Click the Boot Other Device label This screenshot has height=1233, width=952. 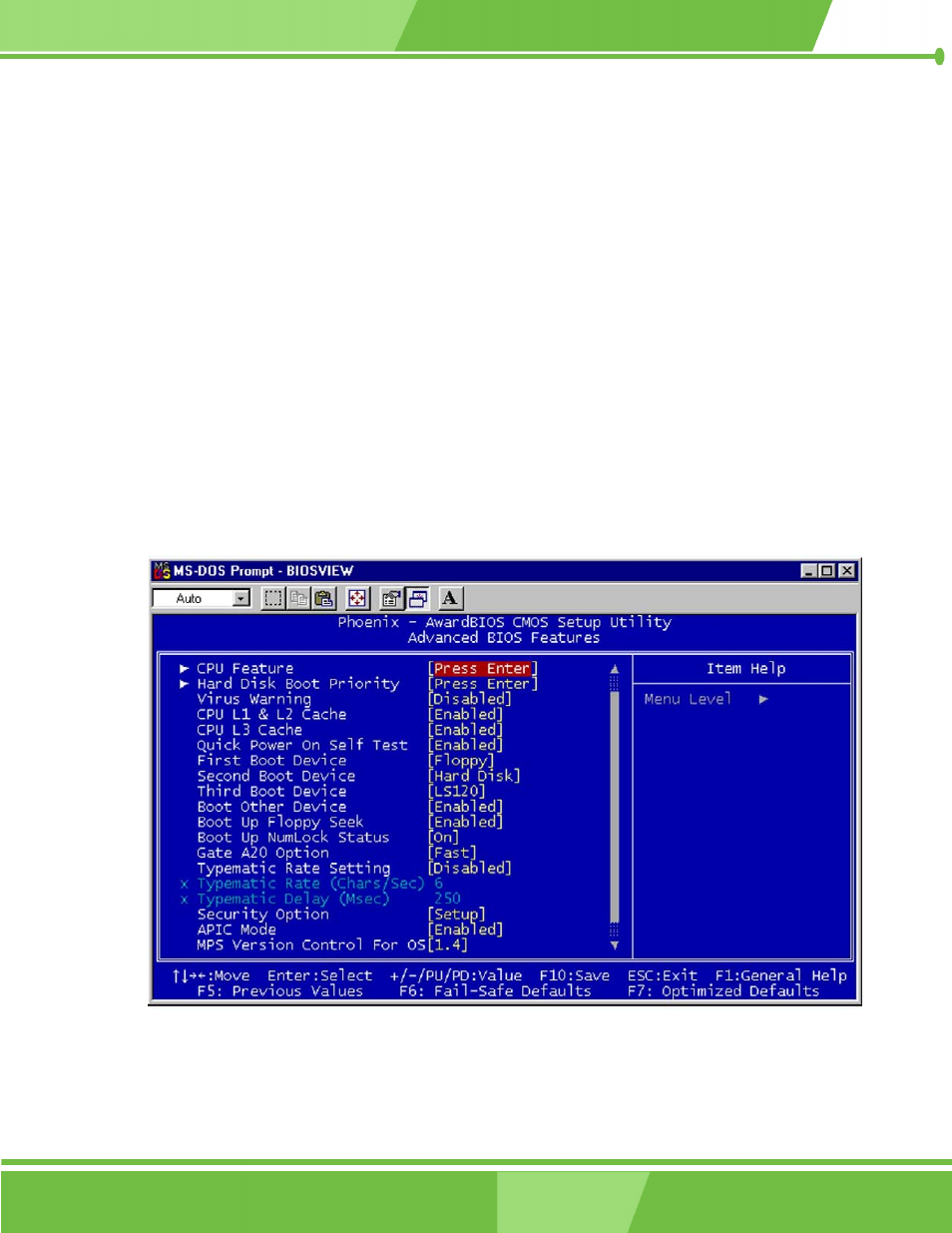pyautogui.click(x=271, y=807)
